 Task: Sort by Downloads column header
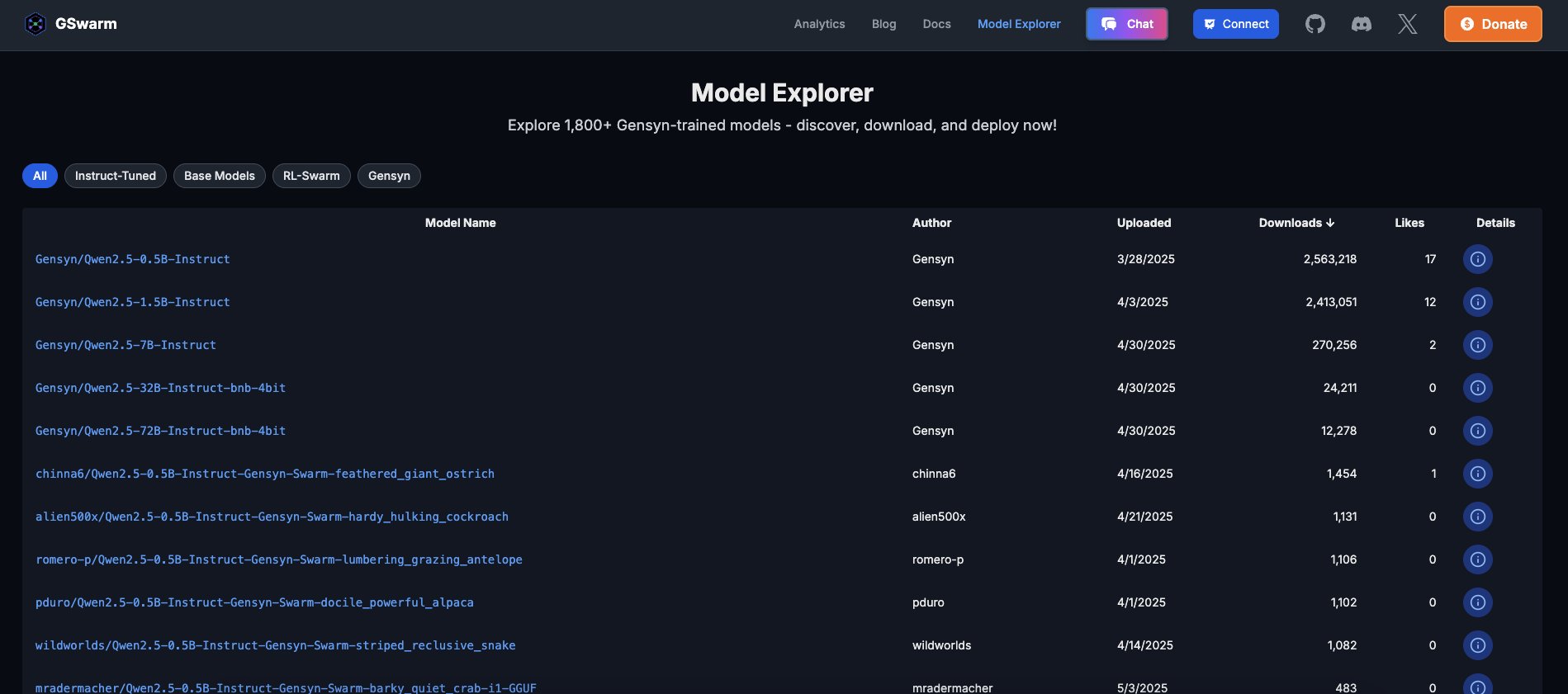[1296, 223]
